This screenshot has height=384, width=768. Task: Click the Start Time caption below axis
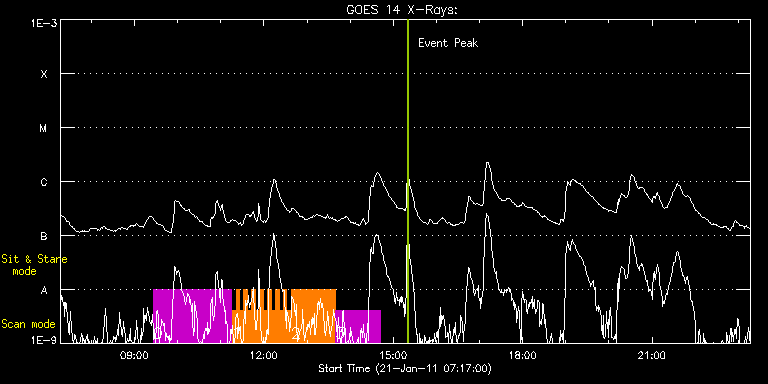coord(405,368)
